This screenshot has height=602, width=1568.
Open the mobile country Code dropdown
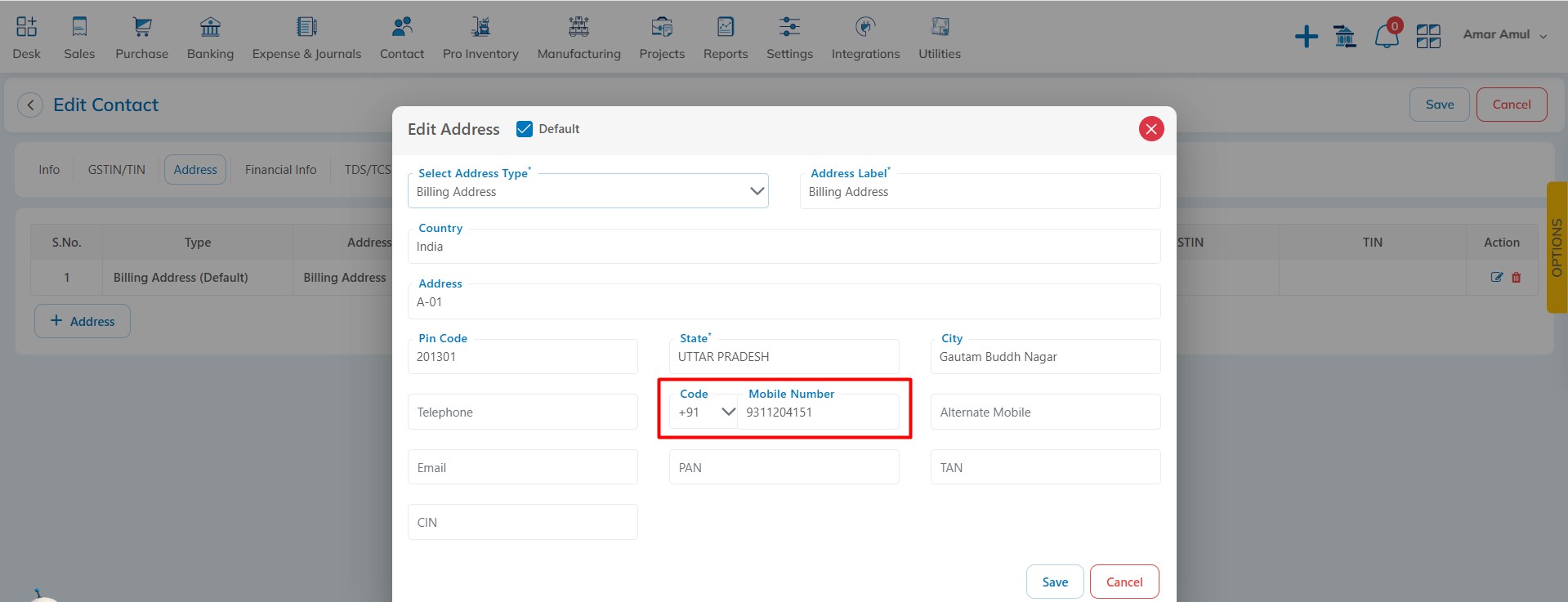pos(704,412)
